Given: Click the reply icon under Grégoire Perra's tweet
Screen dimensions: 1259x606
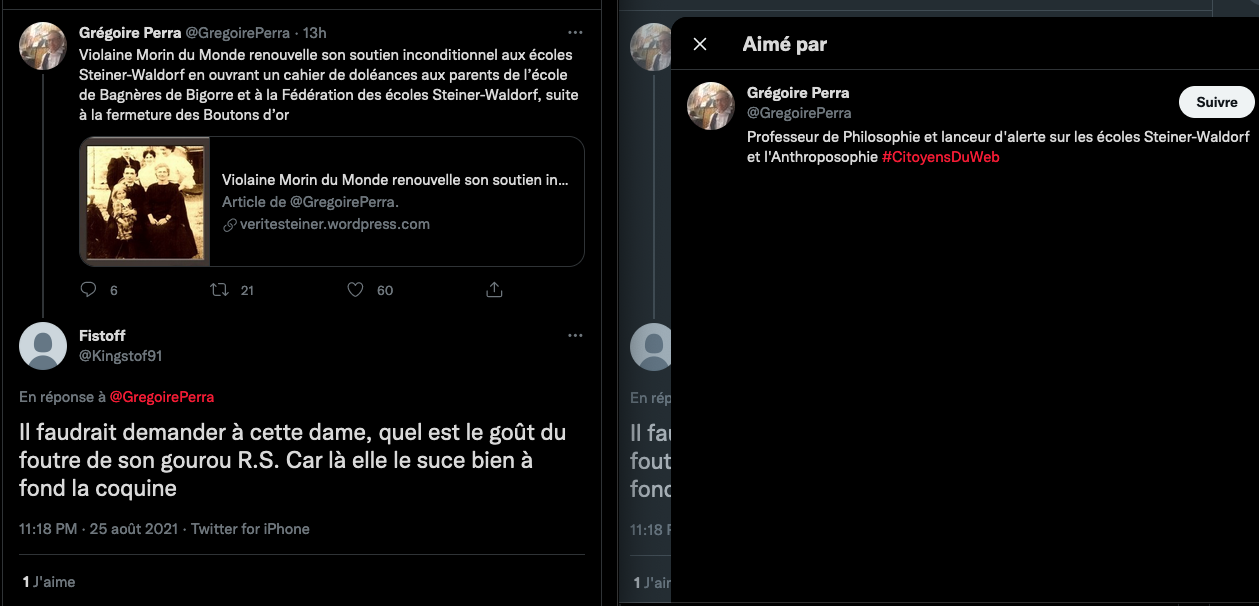Looking at the screenshot, I should point(88,290).
